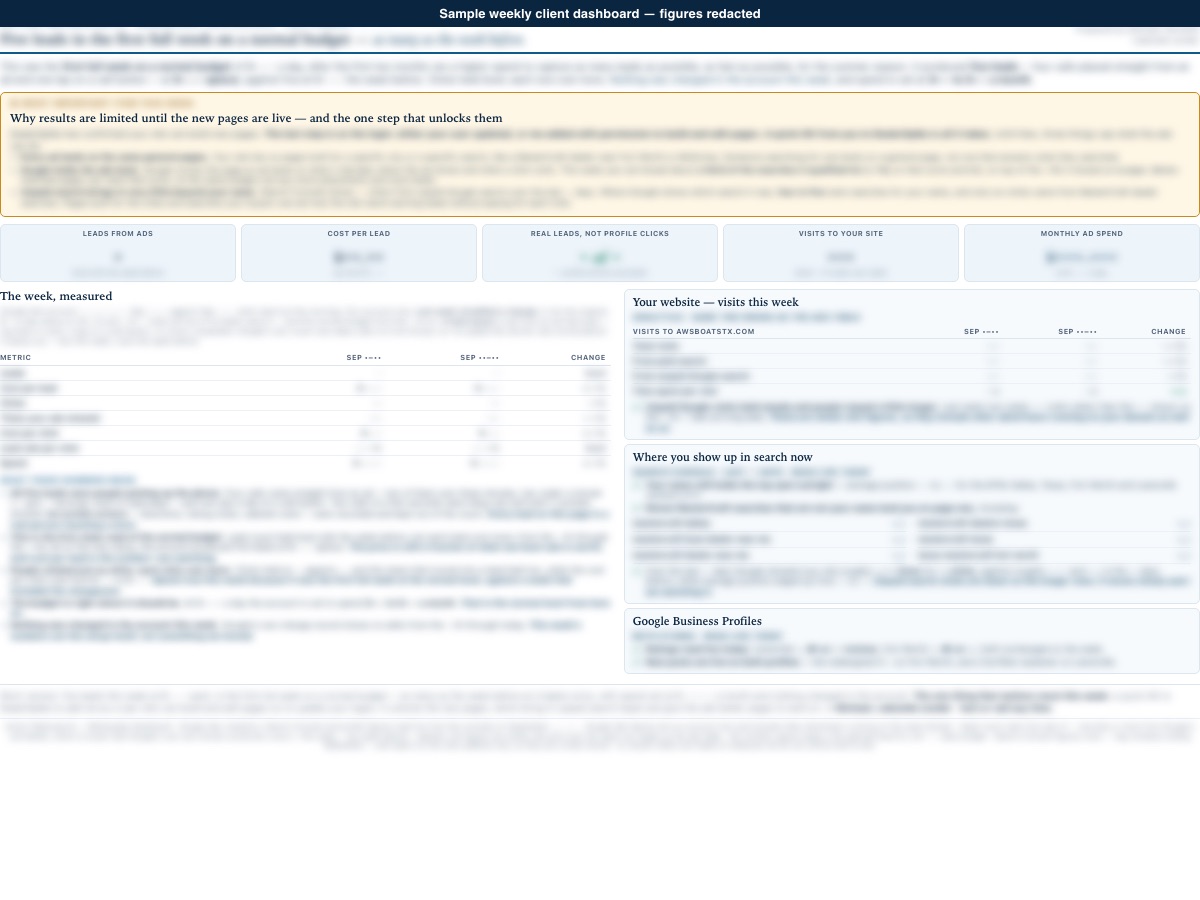Select the 'Why results are limited' callout heading
Viewport: 1200px width, 900px height.
[x=256, y=118]
